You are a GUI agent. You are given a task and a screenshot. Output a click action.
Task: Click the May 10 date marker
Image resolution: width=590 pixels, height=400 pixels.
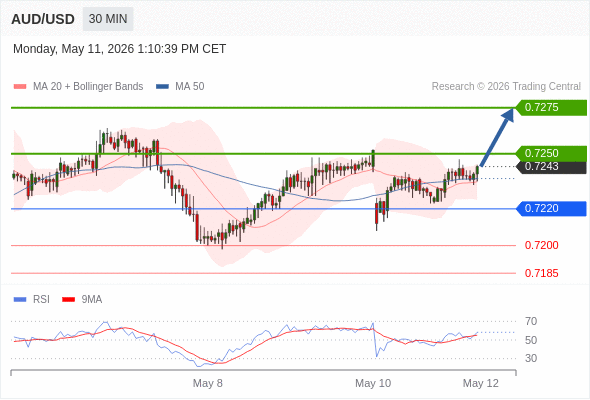point(373,383)
